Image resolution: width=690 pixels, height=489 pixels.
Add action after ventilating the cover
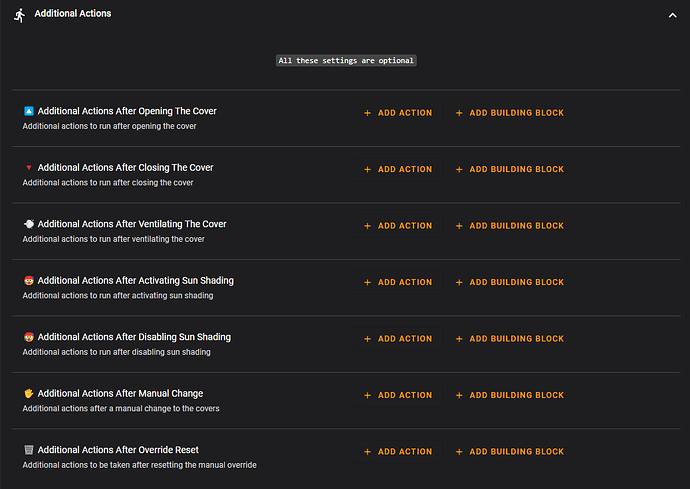pos(398,226)
